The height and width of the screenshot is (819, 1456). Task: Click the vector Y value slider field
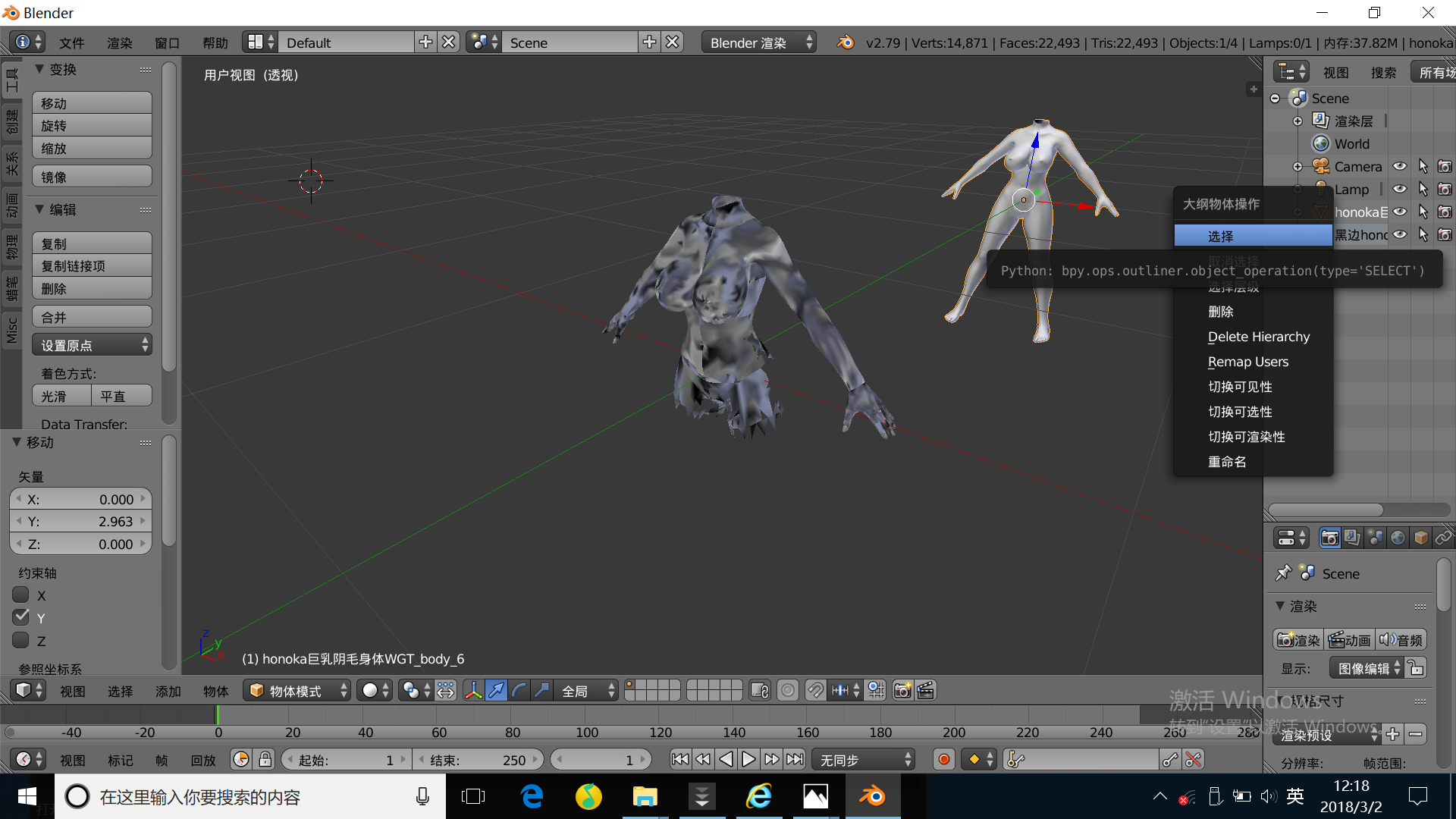point(80,522)
